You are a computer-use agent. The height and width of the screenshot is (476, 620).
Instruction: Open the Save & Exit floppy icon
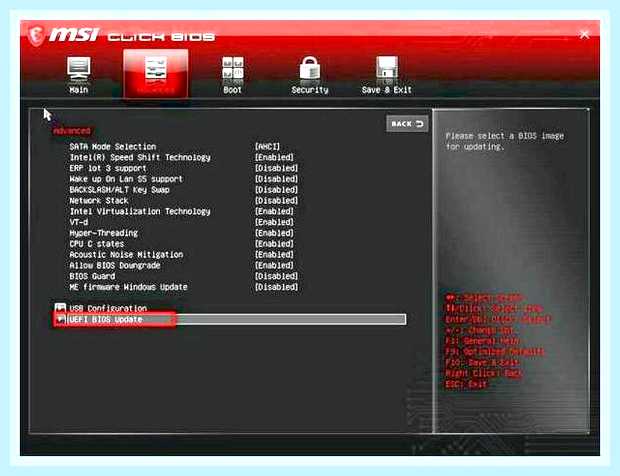(387, 69)
